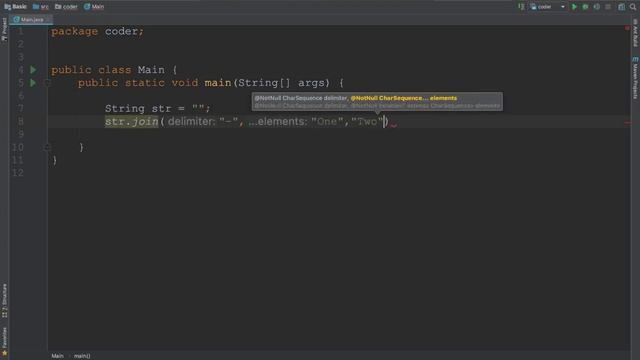The width and height of the screenshot is (640, 360).
Task: Click the Debug bug icon
Action: pyautogui.click(x=585, y=7)
